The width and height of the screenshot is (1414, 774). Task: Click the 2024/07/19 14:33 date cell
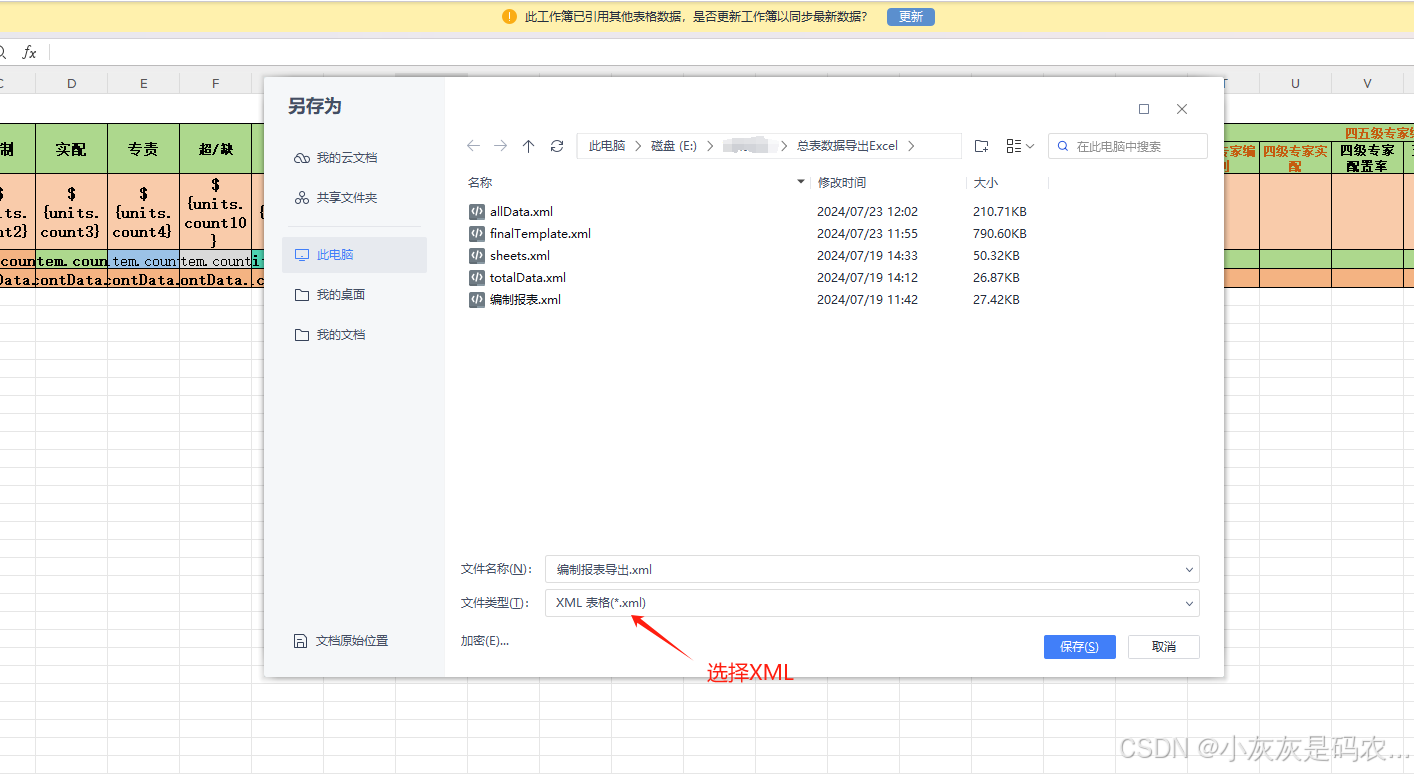[867, 256]
